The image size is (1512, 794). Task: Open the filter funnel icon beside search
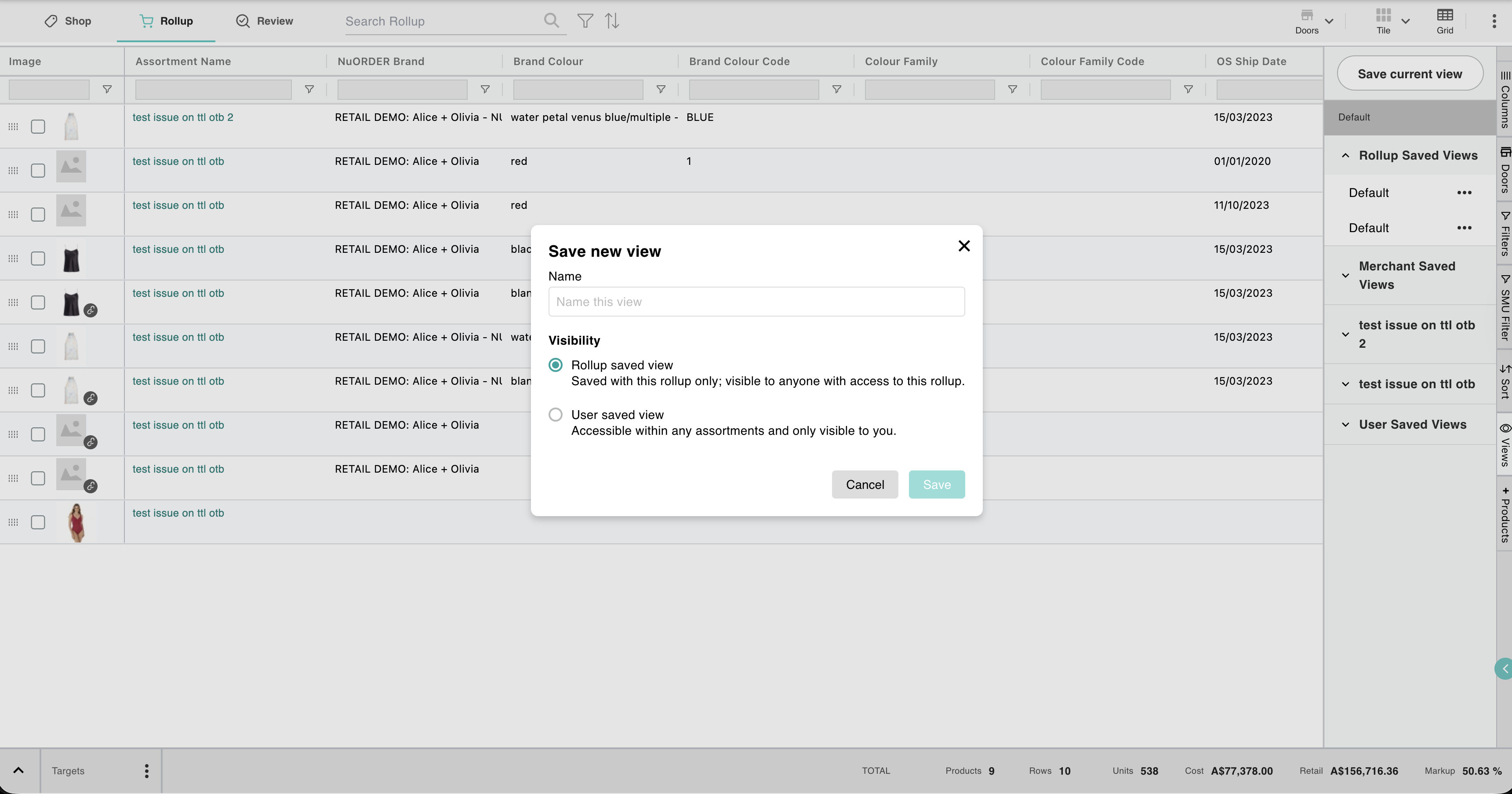pyautogui.click(x=585, y=21)
